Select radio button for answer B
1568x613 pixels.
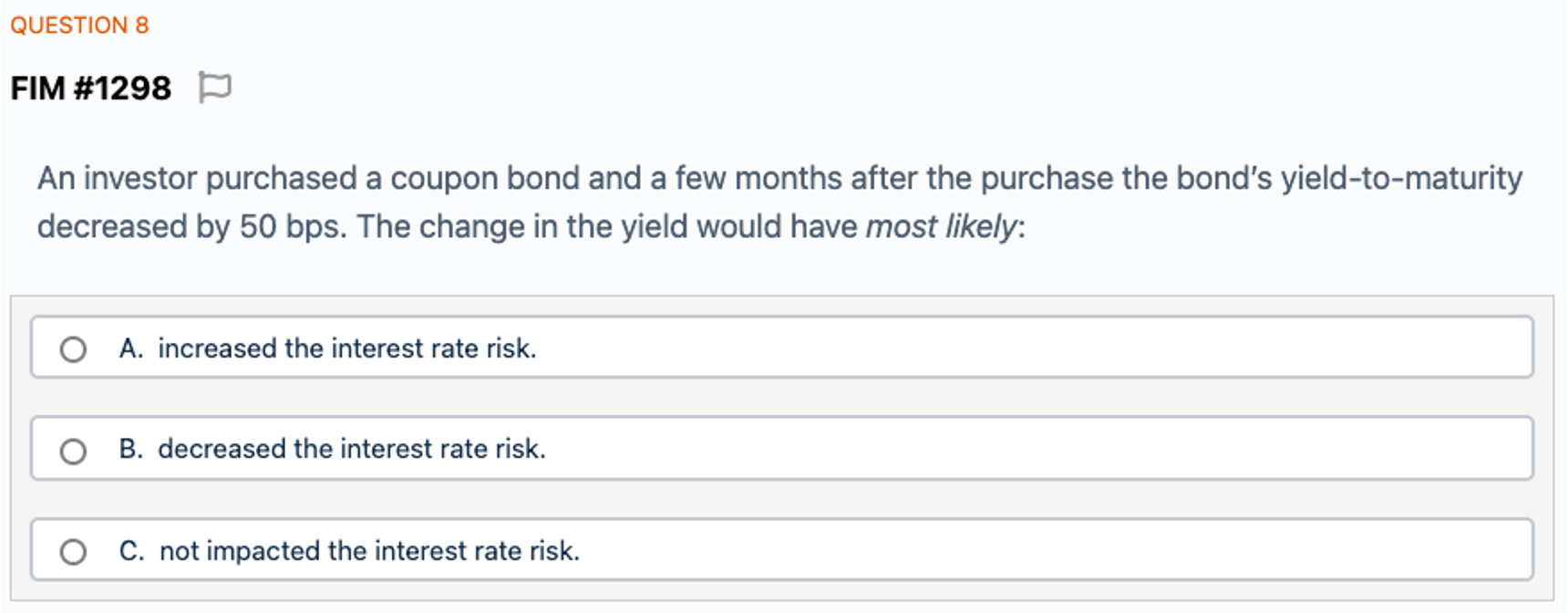pos(73,451)
